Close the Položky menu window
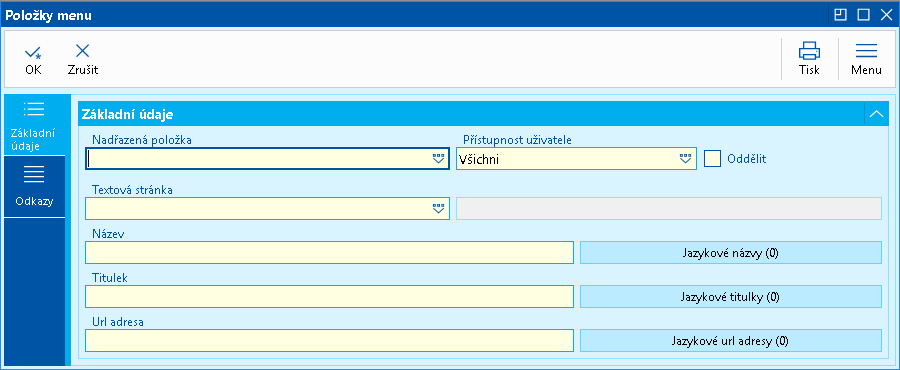The image size is (900, 370). pos(886,15)
